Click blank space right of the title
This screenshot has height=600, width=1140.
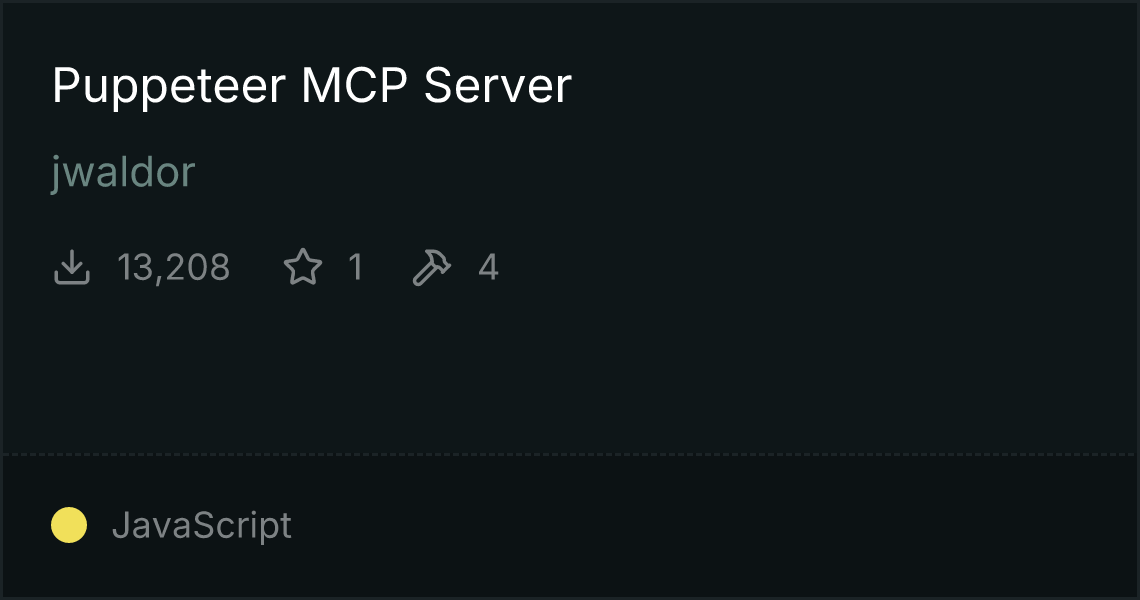pos(851,87)
